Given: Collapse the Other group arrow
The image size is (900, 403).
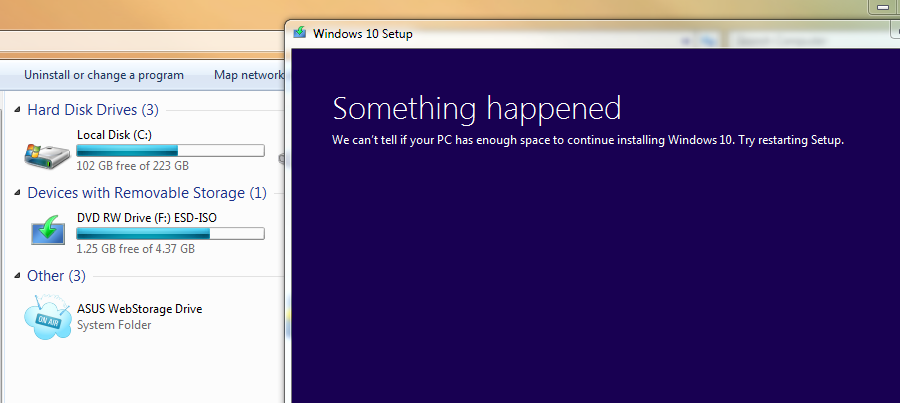Looking at the screenshot, I should pyautogui.click(x=17, y=276).
